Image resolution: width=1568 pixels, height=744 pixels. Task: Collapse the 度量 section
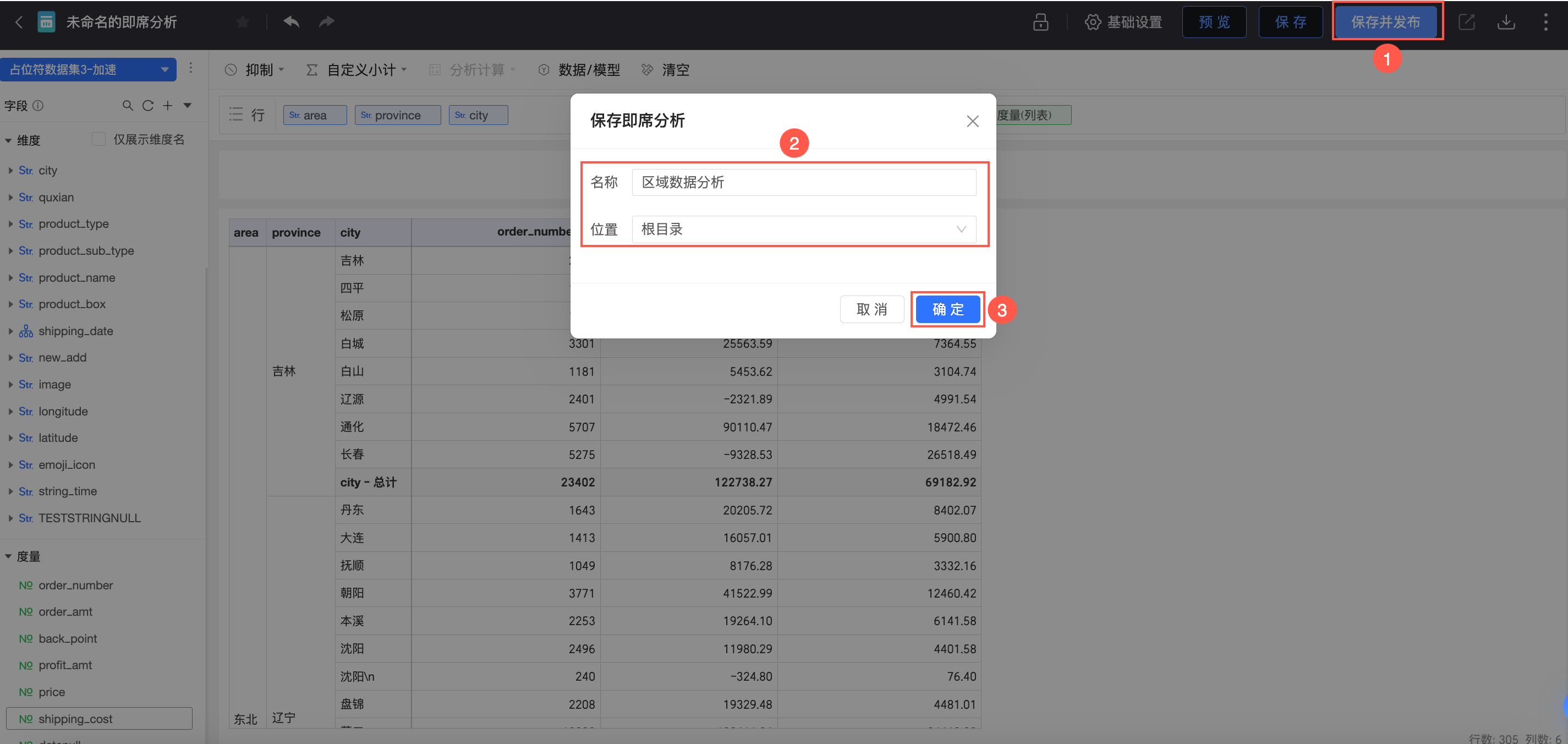click(x=8, y=556)
